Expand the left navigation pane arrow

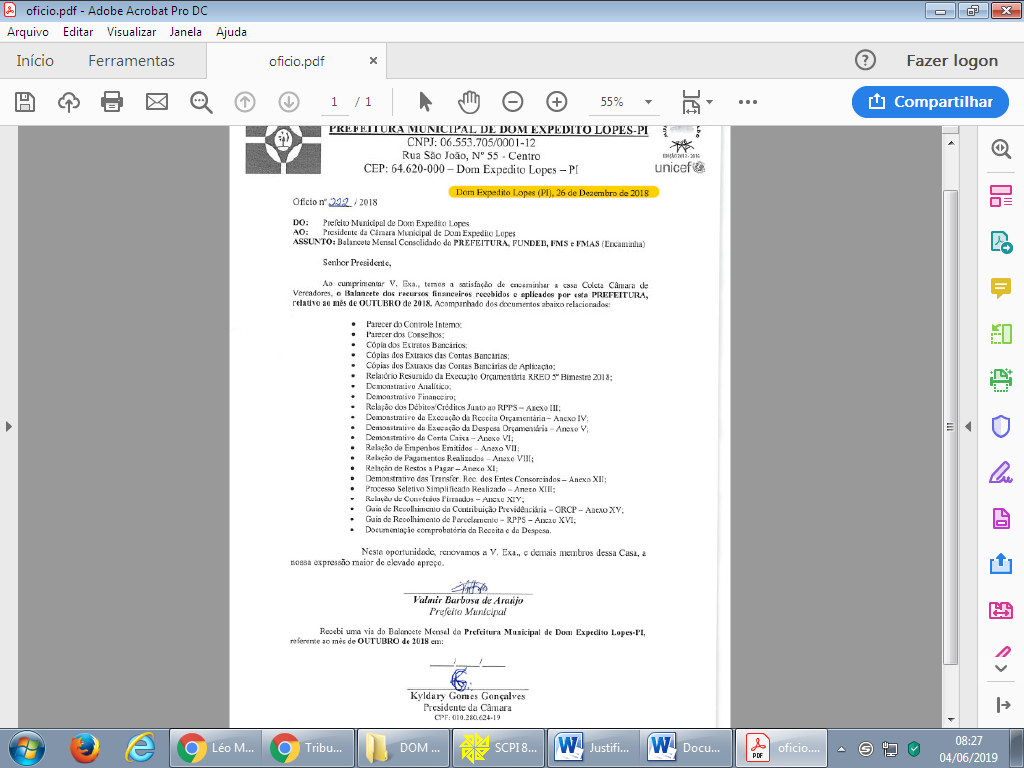(9, 426)
